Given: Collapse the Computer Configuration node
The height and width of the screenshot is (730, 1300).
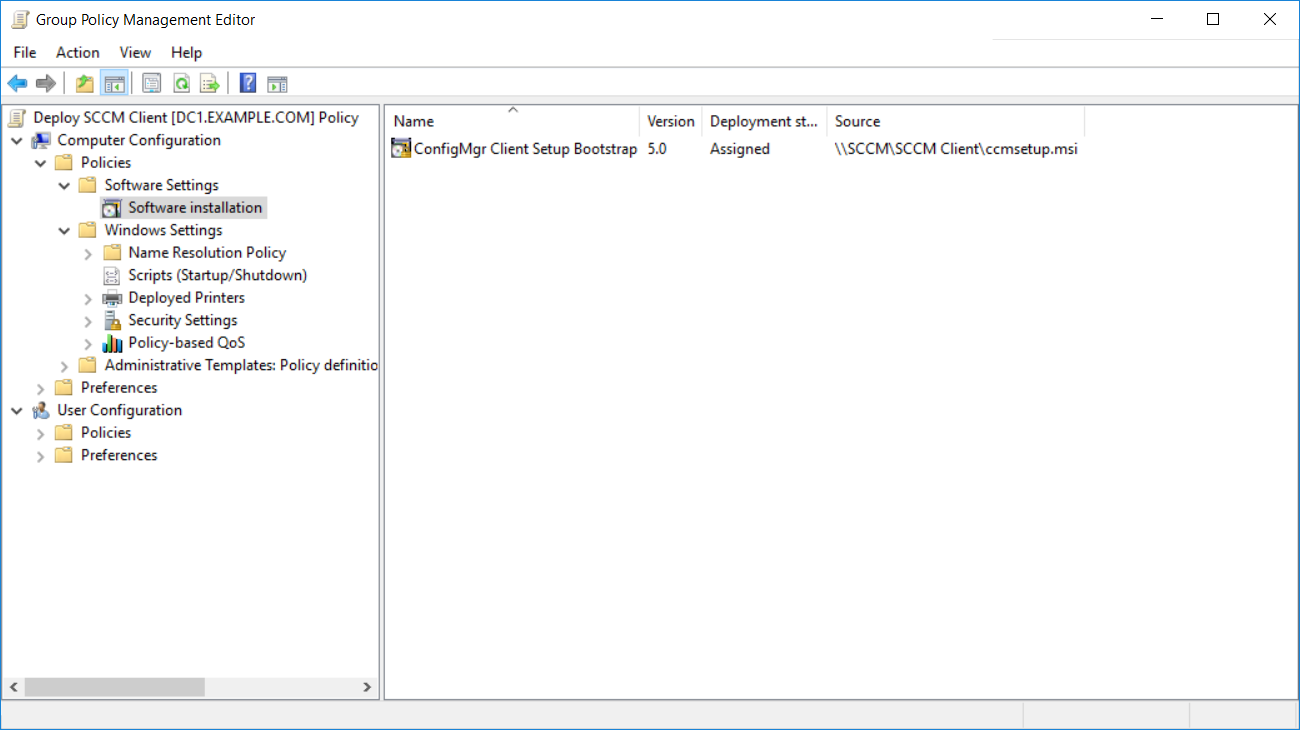Looking at the screenshot, I should click(x=17, y=141).
